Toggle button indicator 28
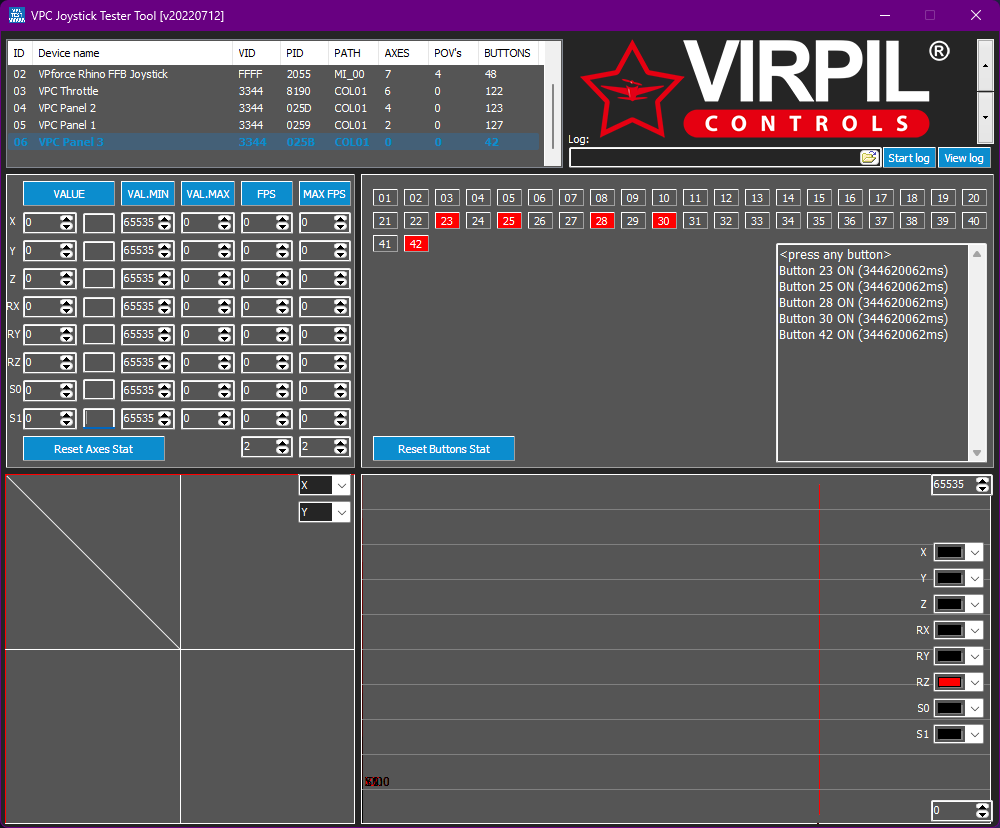The image size is (1000, 828). coord(601,221)
